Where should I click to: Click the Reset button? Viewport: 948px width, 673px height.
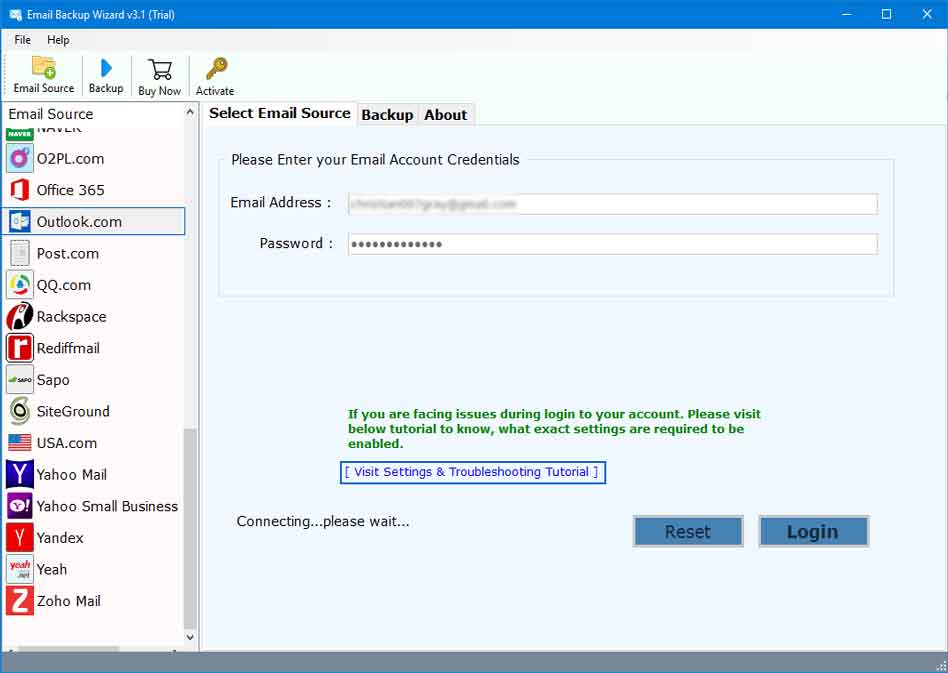point(687,532)
